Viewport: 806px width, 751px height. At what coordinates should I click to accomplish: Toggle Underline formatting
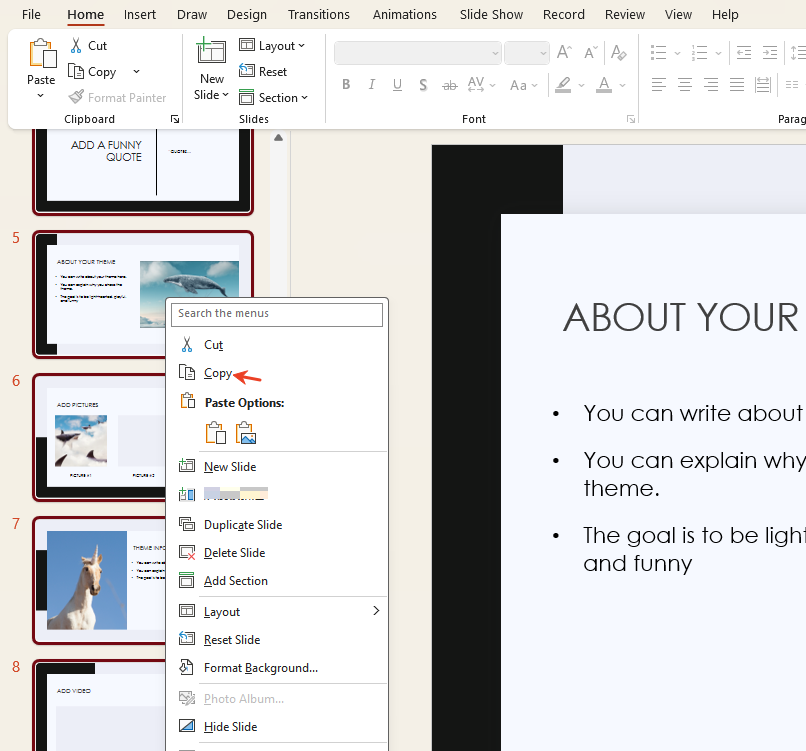pyautogui.click(x=396, y=85)
